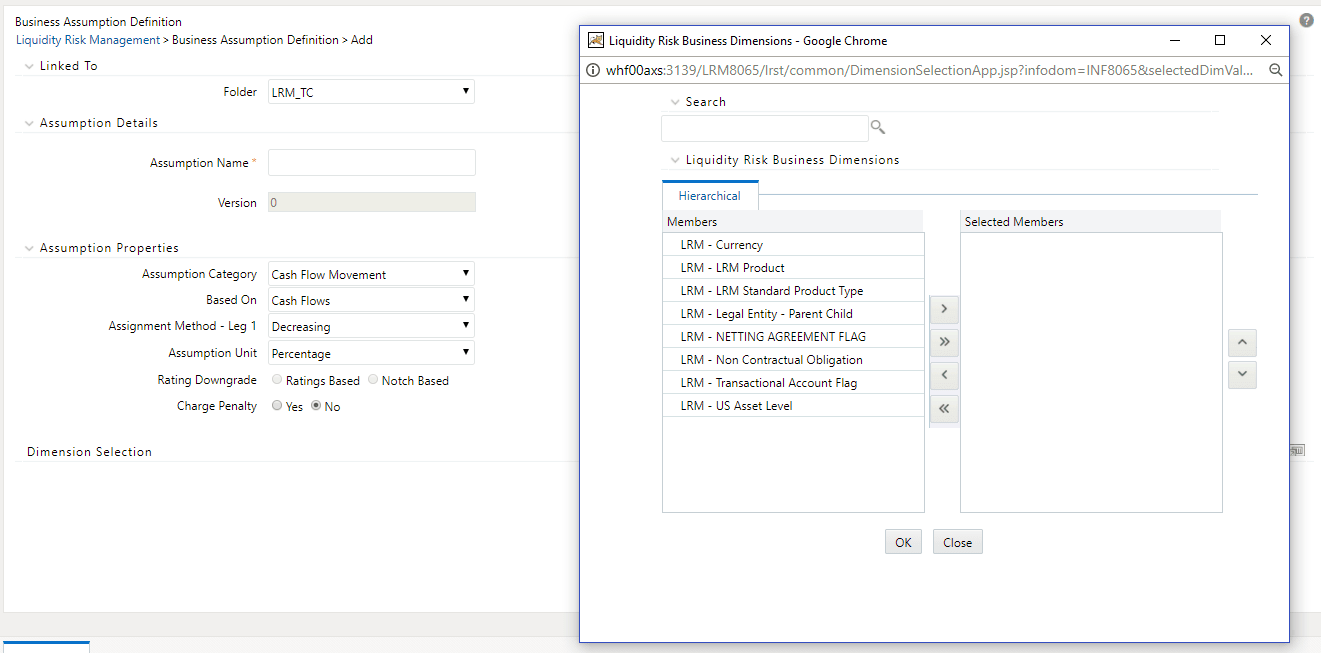Open the Assumption Unit dropdown
Image resolution: width=1321 pixels, height=653 pixels.
[372, 353]
